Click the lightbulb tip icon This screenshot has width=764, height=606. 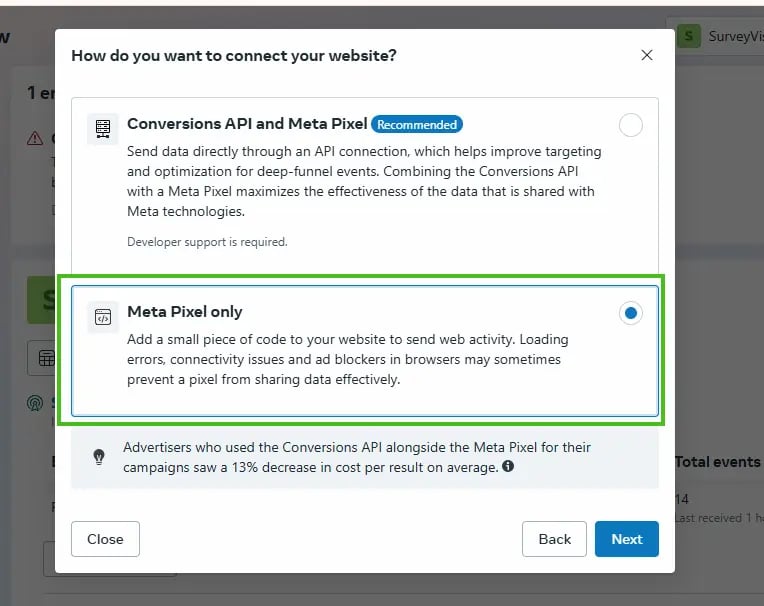click(99, 457)
